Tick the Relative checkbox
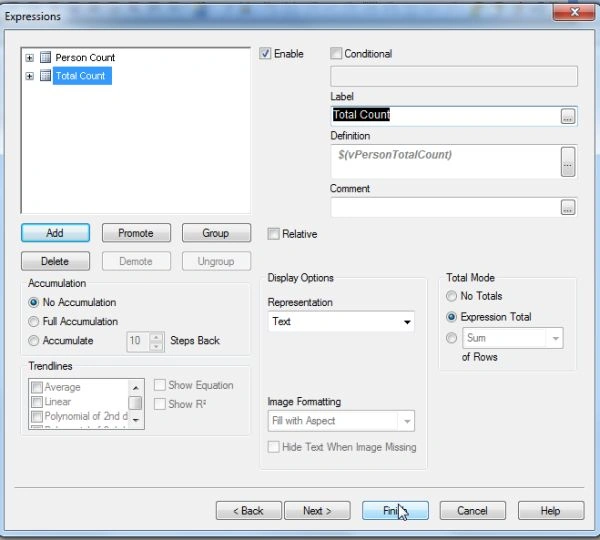The height and width of the screenshot is (540, 600). coord(273,234)
